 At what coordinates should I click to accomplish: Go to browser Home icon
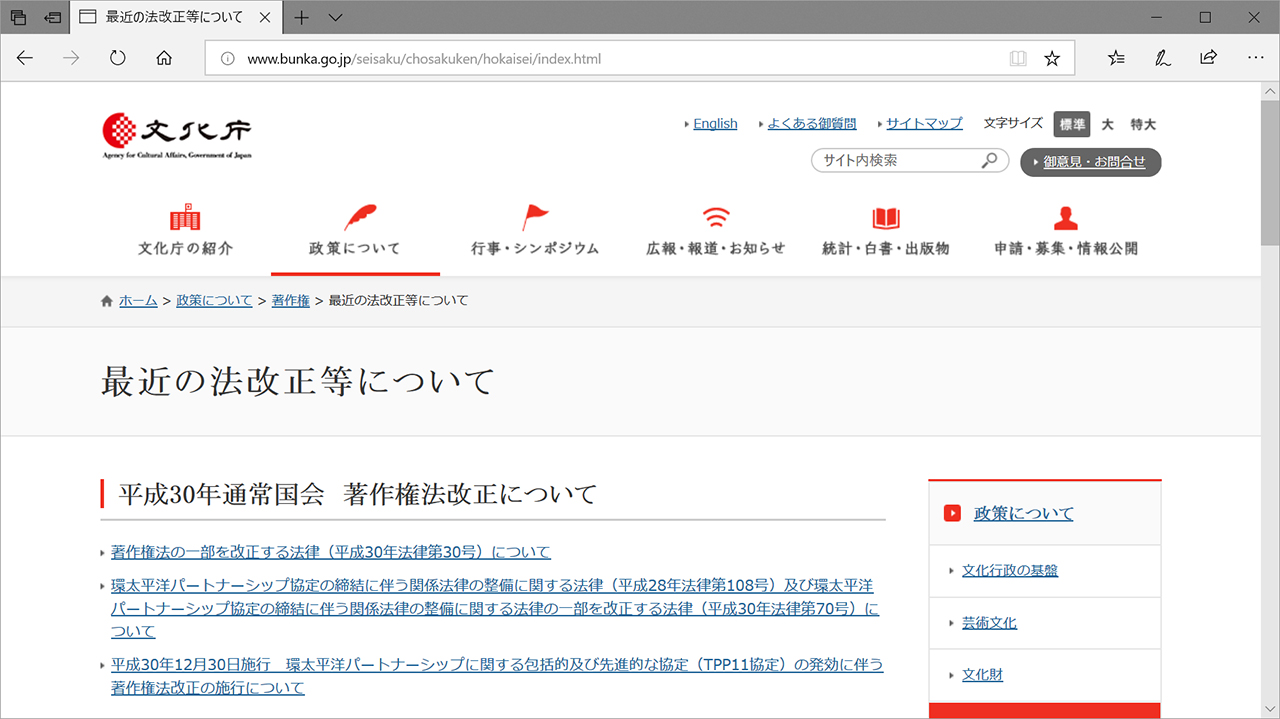[x=165, y=58]
